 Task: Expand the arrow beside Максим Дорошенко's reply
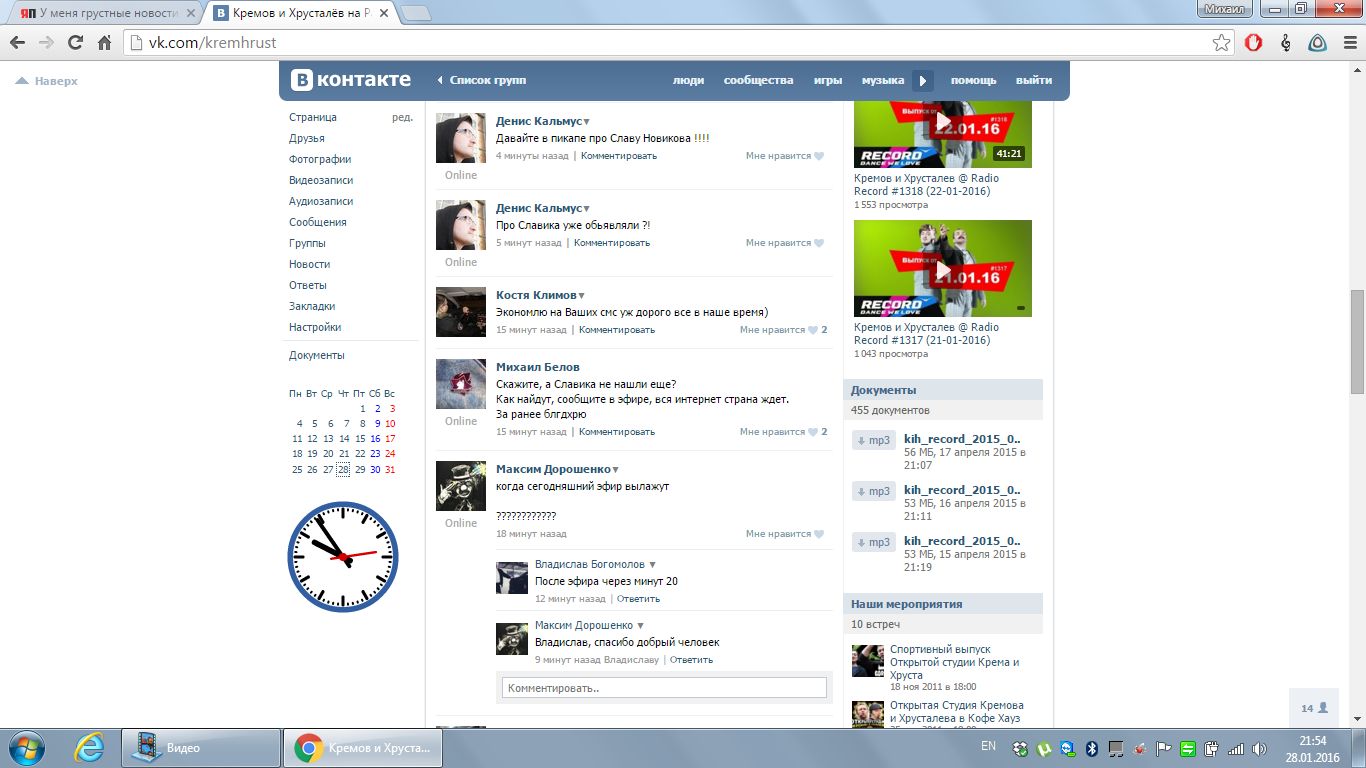(x=641, y=626)
